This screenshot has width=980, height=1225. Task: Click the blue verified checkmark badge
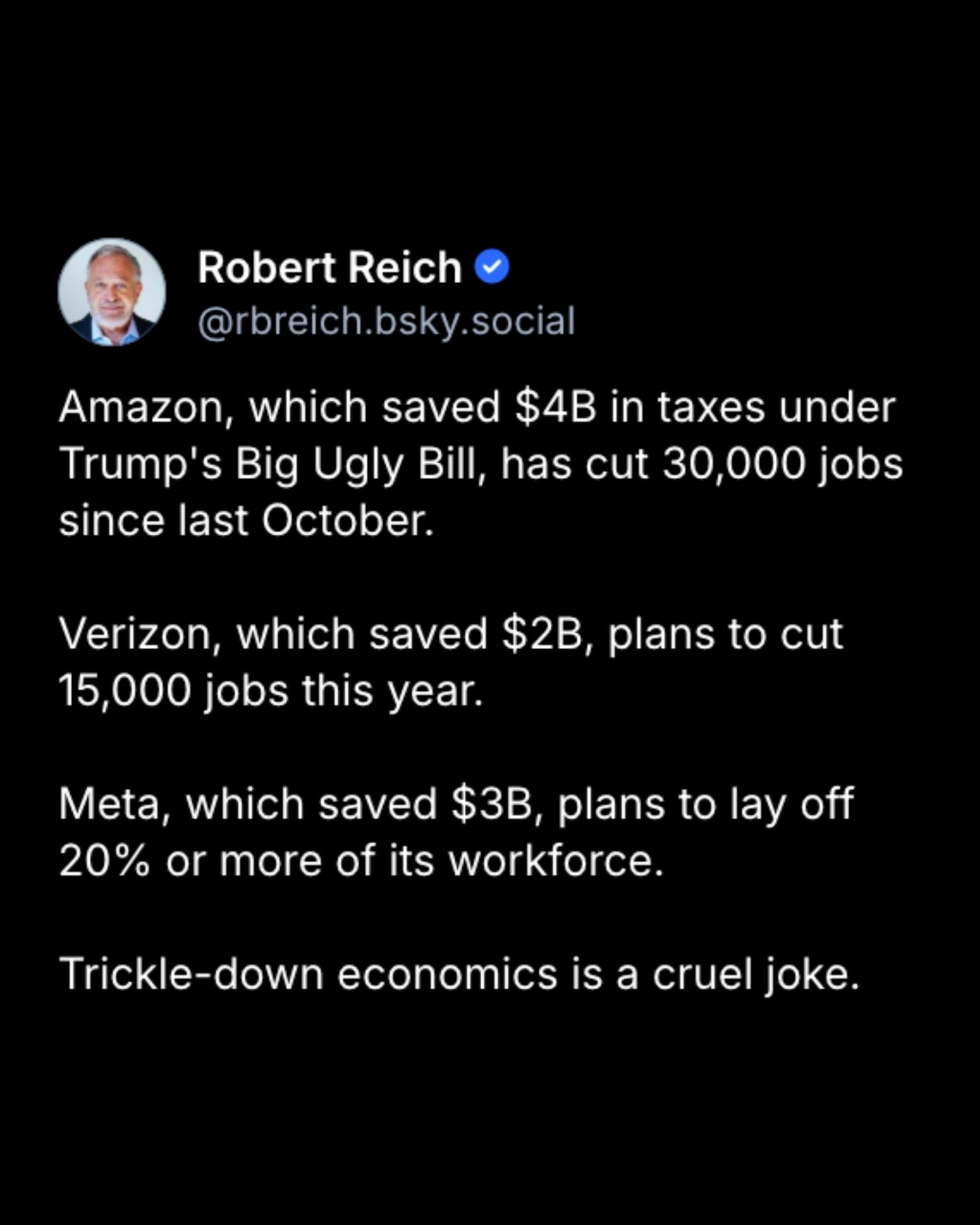click(x=491, y=267)
